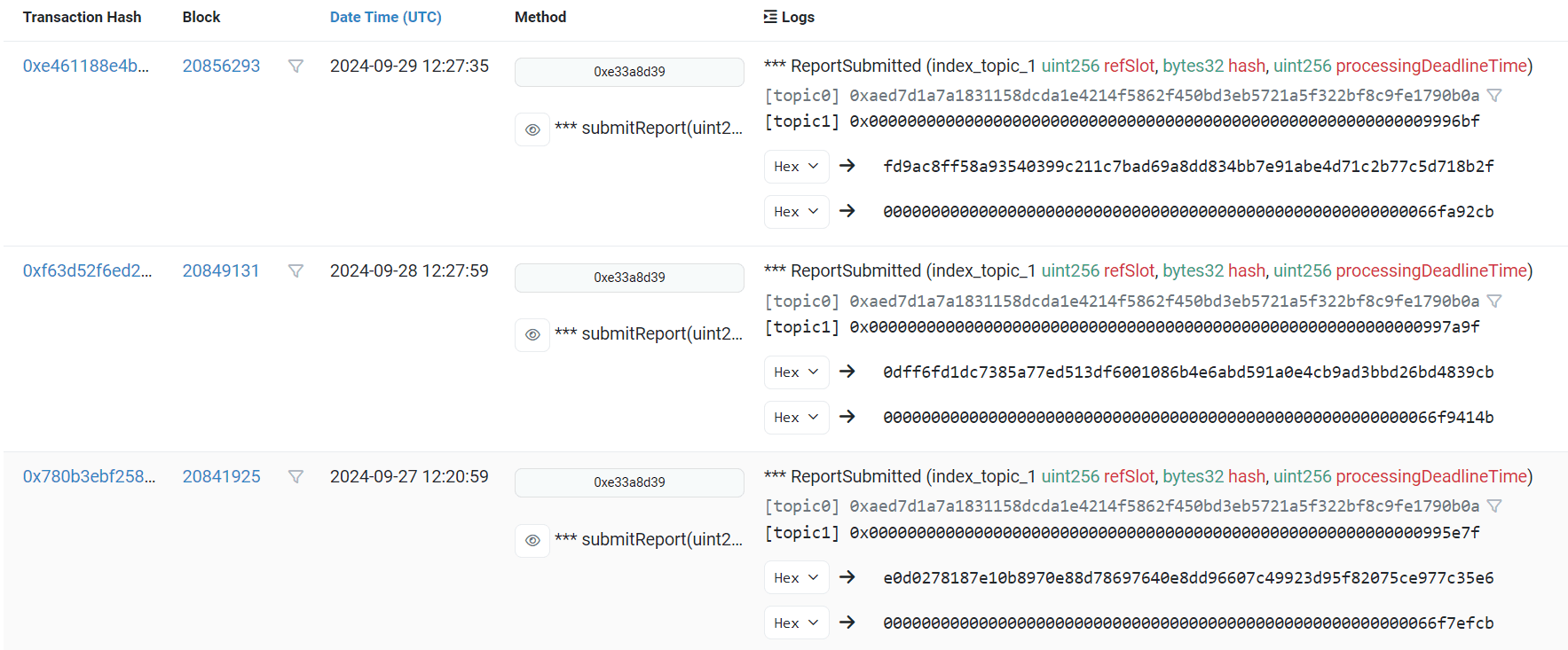Filter by block 20849131 funnel icon

coord(295,271)
